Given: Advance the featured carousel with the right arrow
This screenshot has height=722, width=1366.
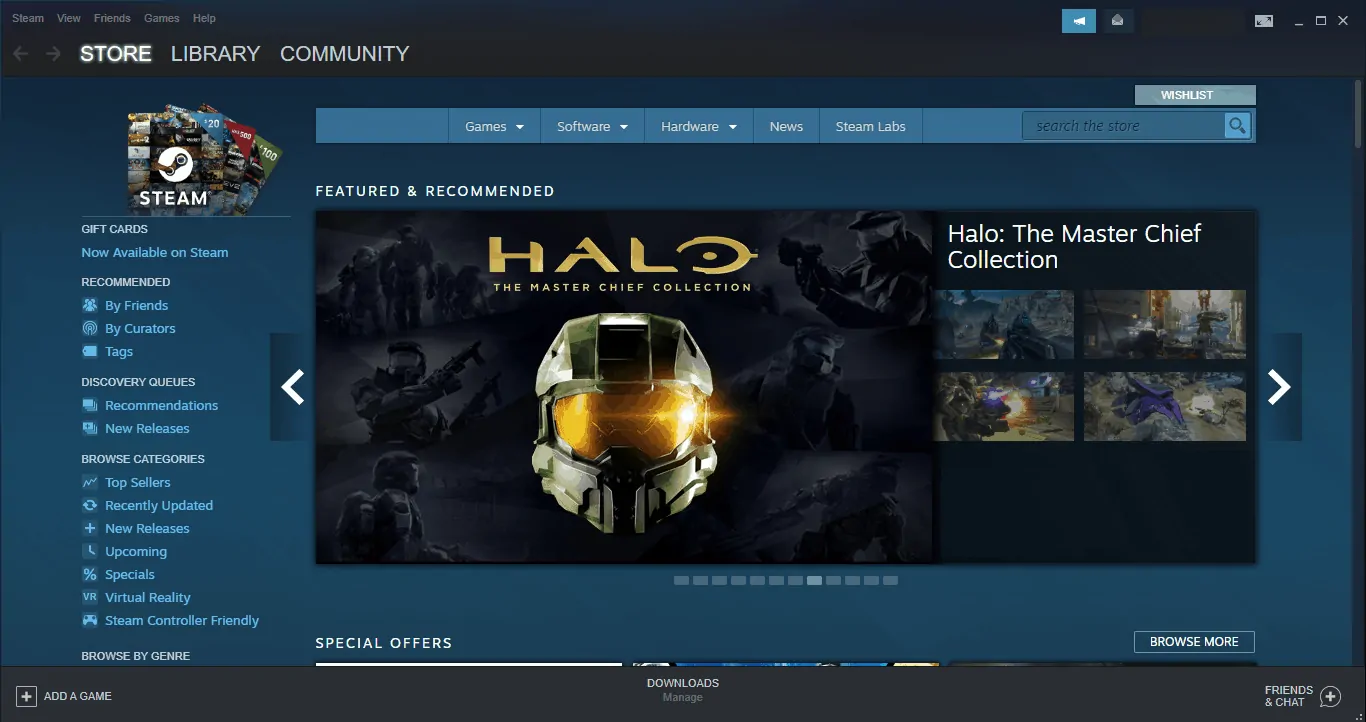Looking at the screenshot, I should (1280, 387).
